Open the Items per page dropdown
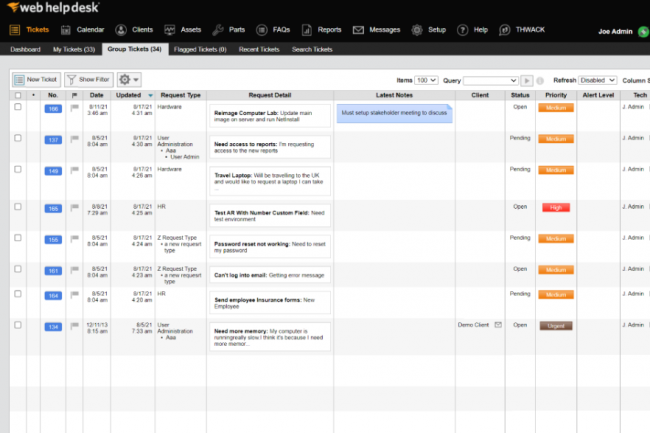650x433 pixels. 427,79
